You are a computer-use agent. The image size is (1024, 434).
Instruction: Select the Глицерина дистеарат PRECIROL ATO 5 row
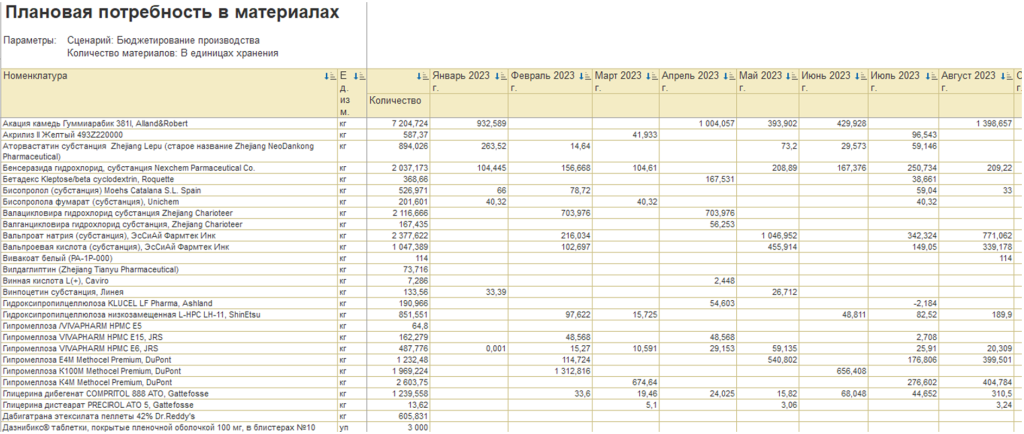(x=511, y=405)
